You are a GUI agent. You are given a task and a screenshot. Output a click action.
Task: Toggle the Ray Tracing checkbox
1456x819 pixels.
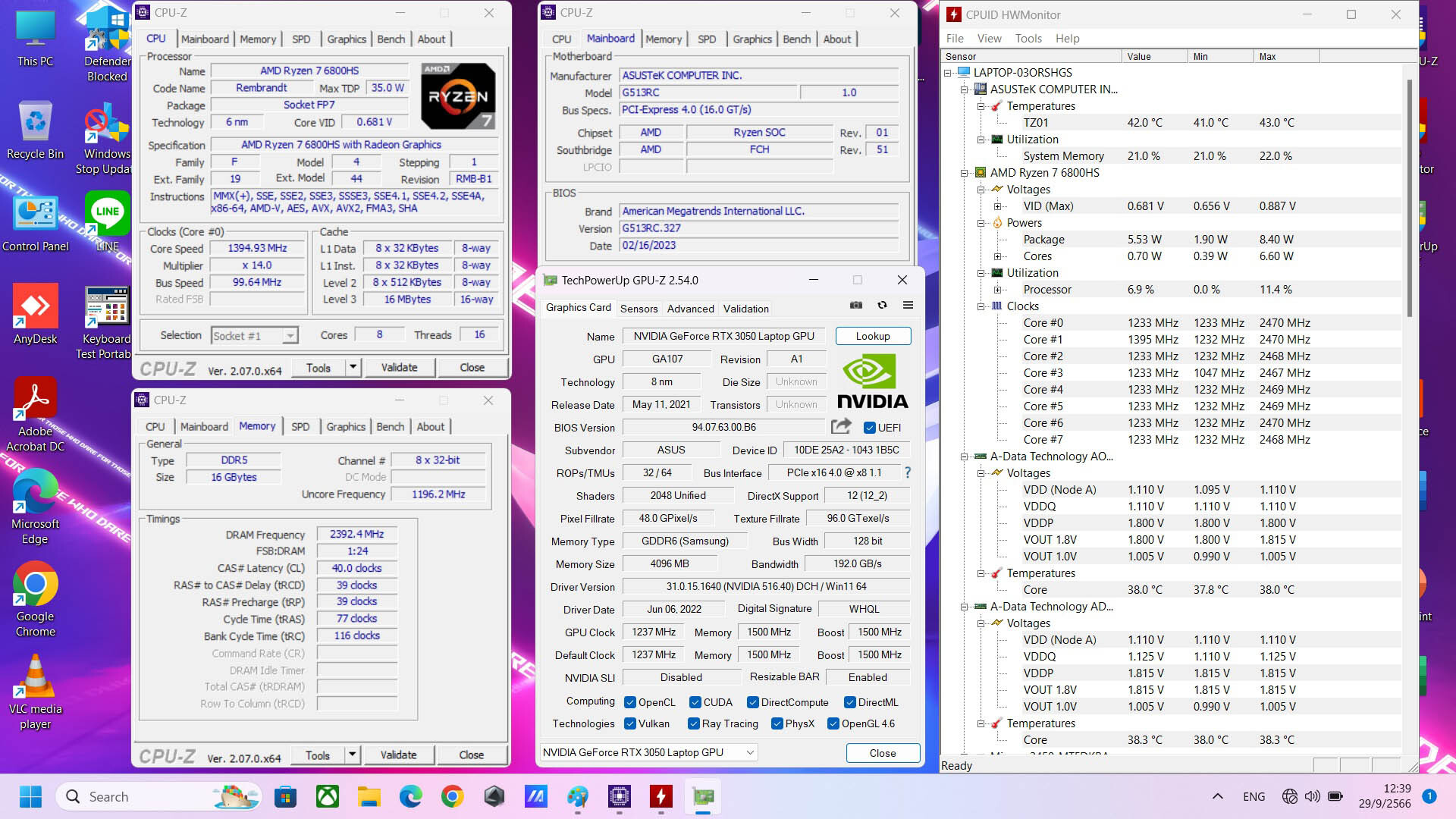tap(693, 723)
